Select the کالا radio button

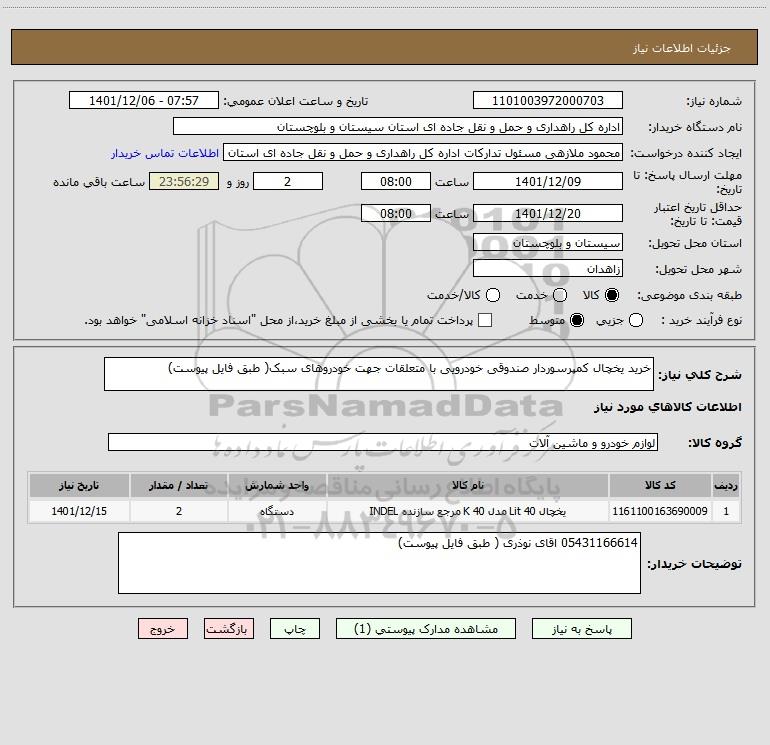pos(612,295)
